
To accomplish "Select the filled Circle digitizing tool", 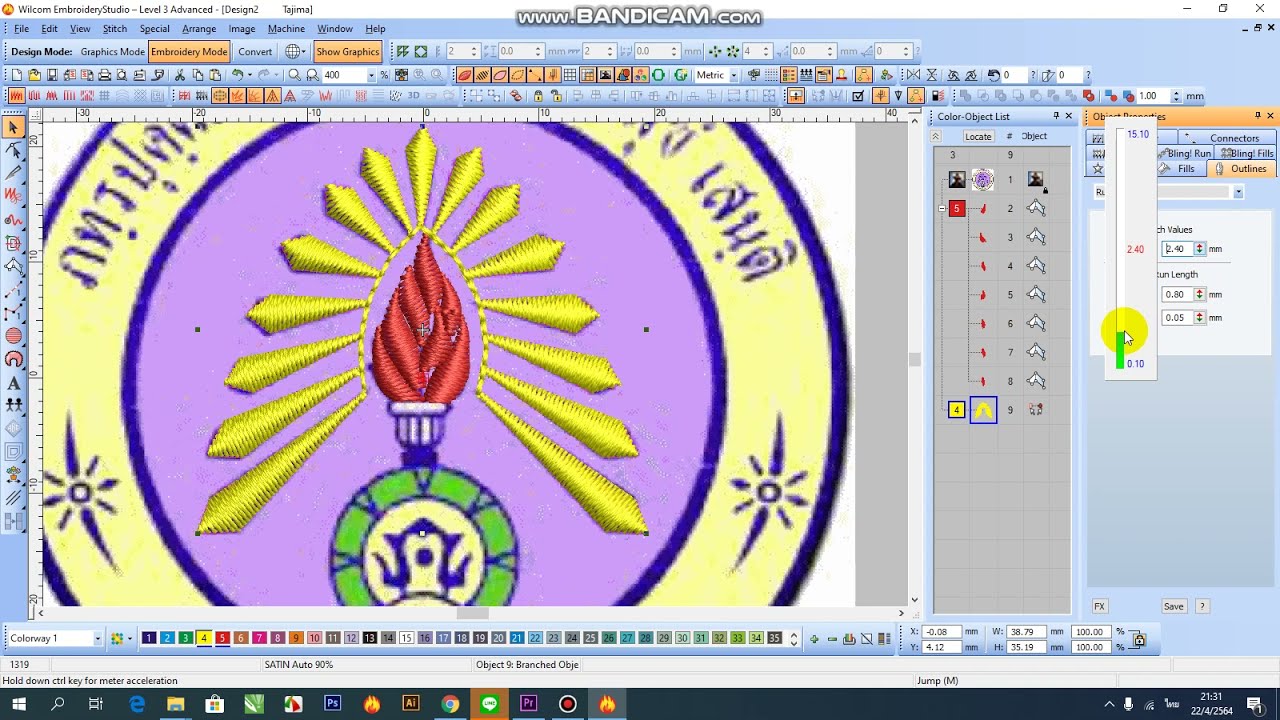I will click(14, 336).
